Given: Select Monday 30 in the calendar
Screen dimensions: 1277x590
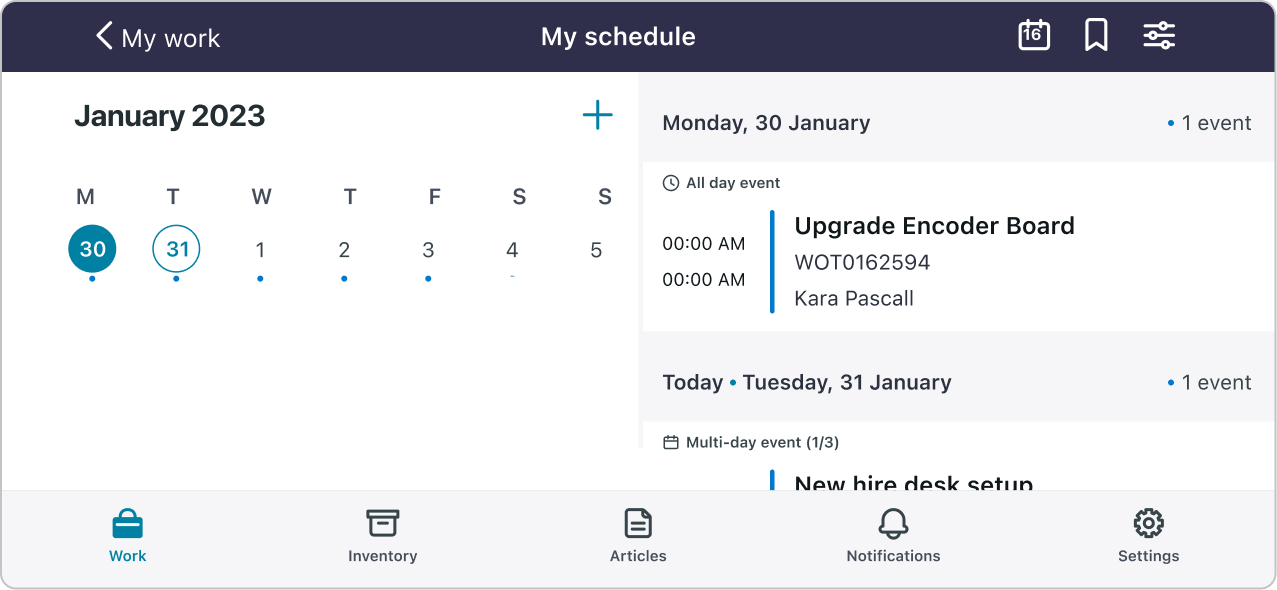Looking at the screenshot, I should coord(92,249).
